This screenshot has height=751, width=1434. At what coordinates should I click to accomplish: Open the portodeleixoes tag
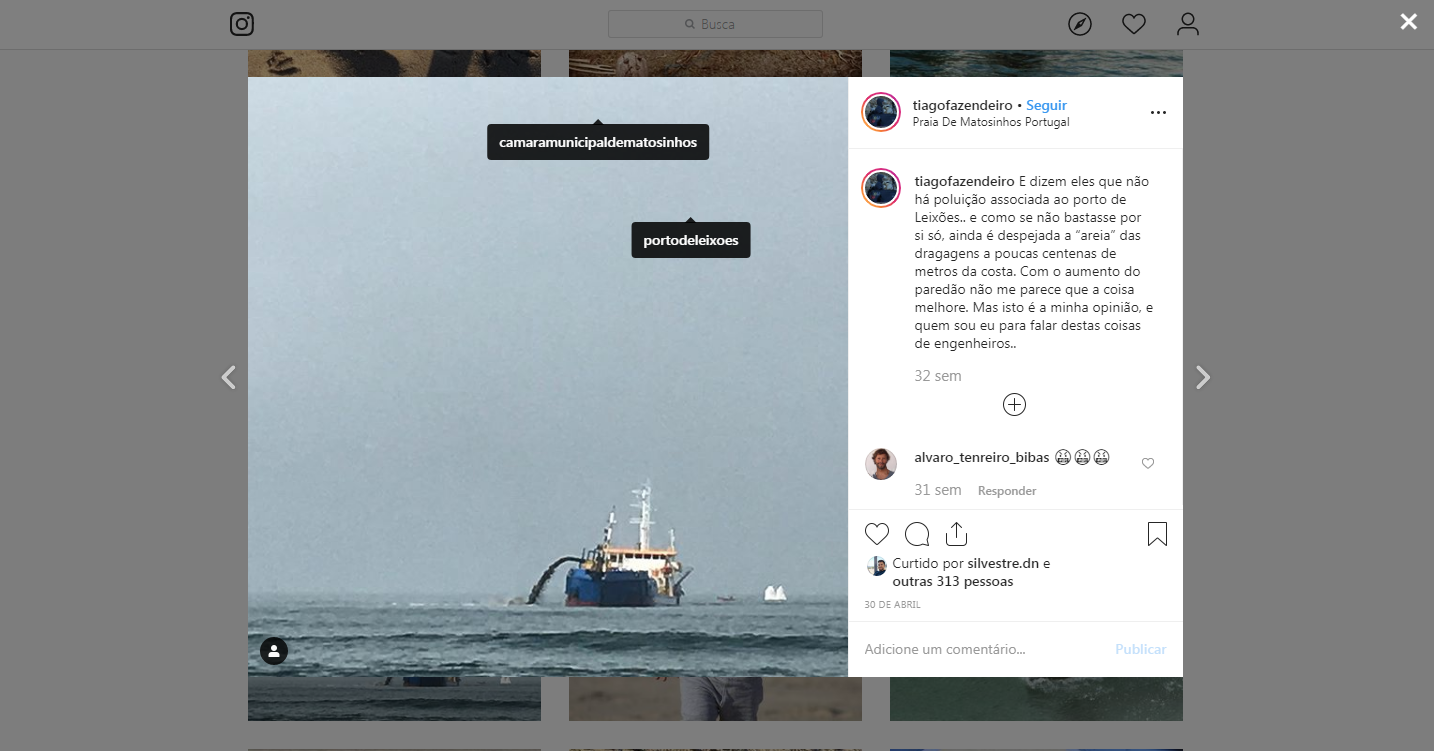tap(691, 240)
